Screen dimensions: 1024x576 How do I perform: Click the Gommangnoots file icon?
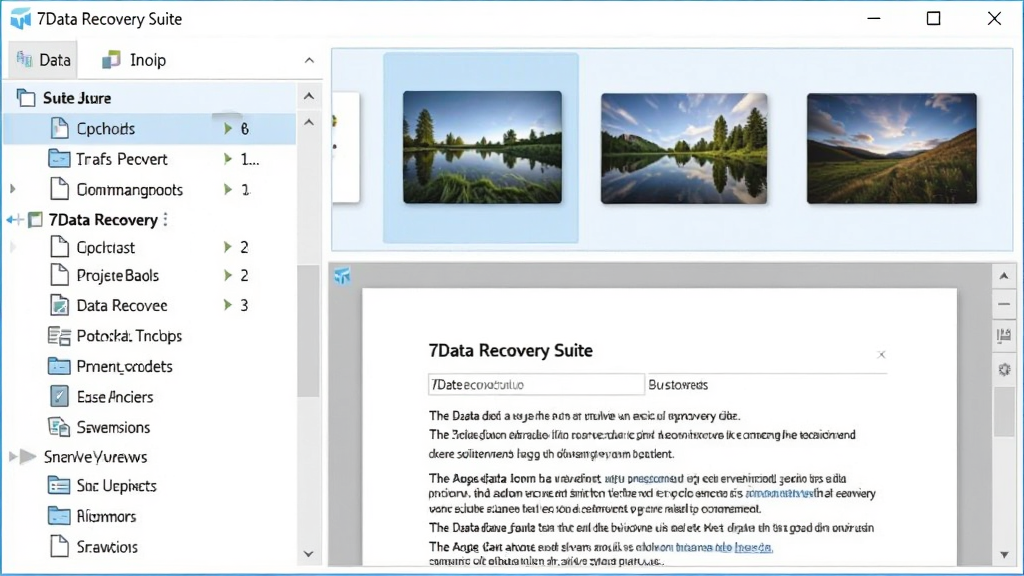coord(59,189)
